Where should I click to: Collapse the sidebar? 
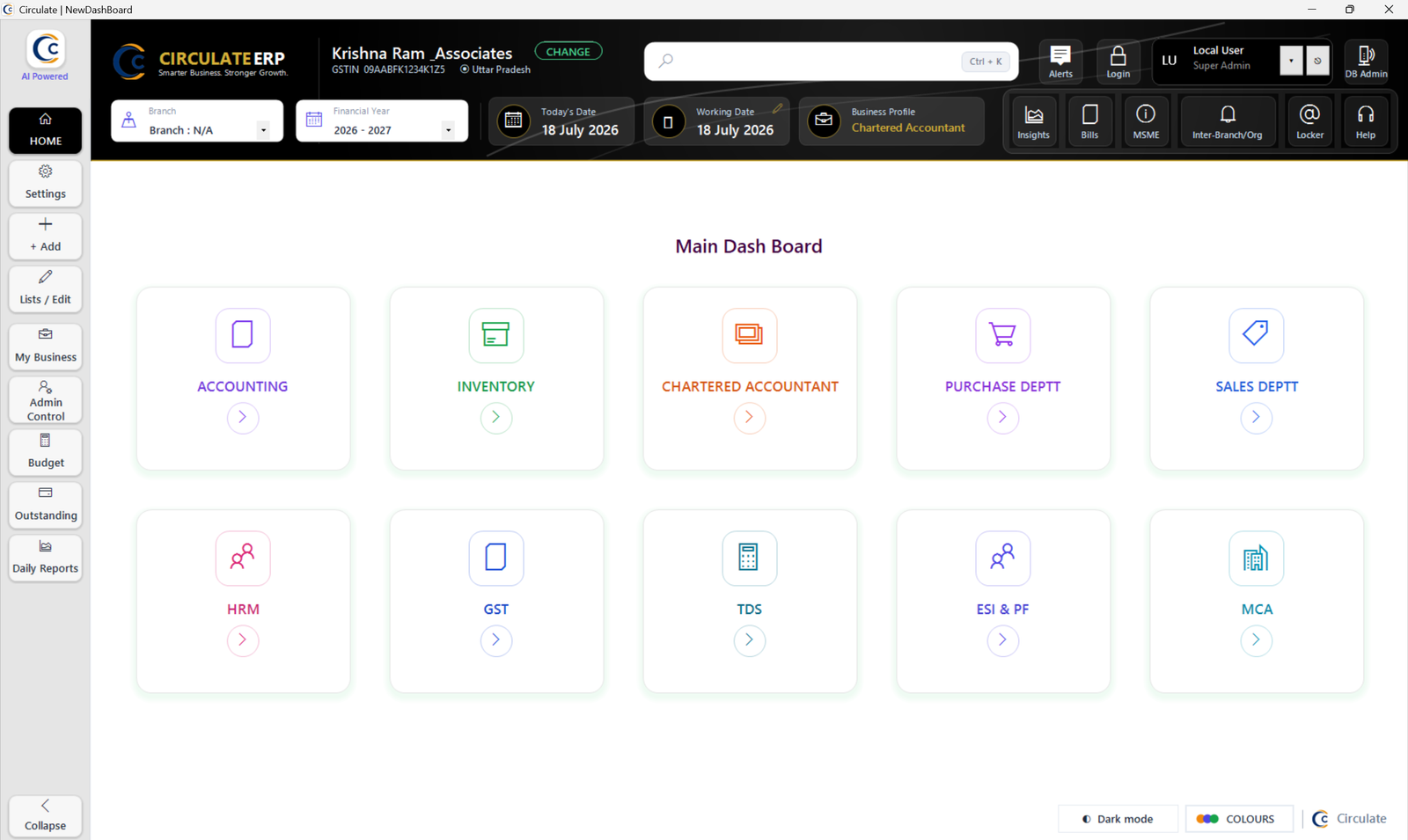pyautogui.click(x=46, y=815)
